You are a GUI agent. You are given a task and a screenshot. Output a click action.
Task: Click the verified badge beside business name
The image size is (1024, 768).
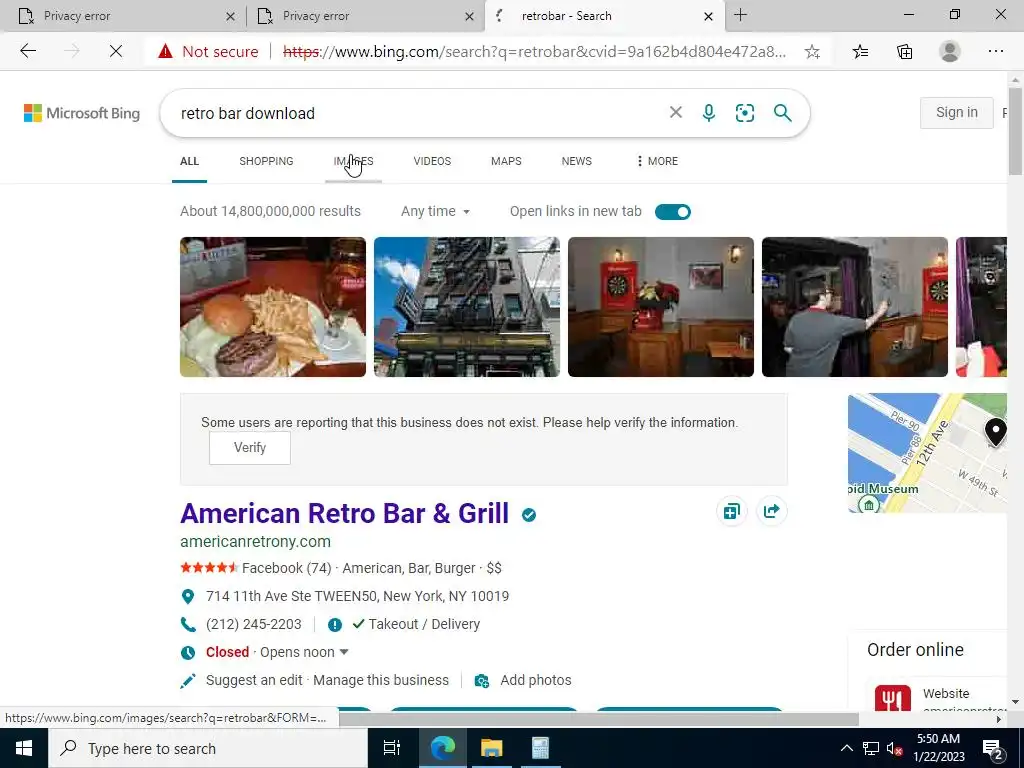[x=529, y=515]
